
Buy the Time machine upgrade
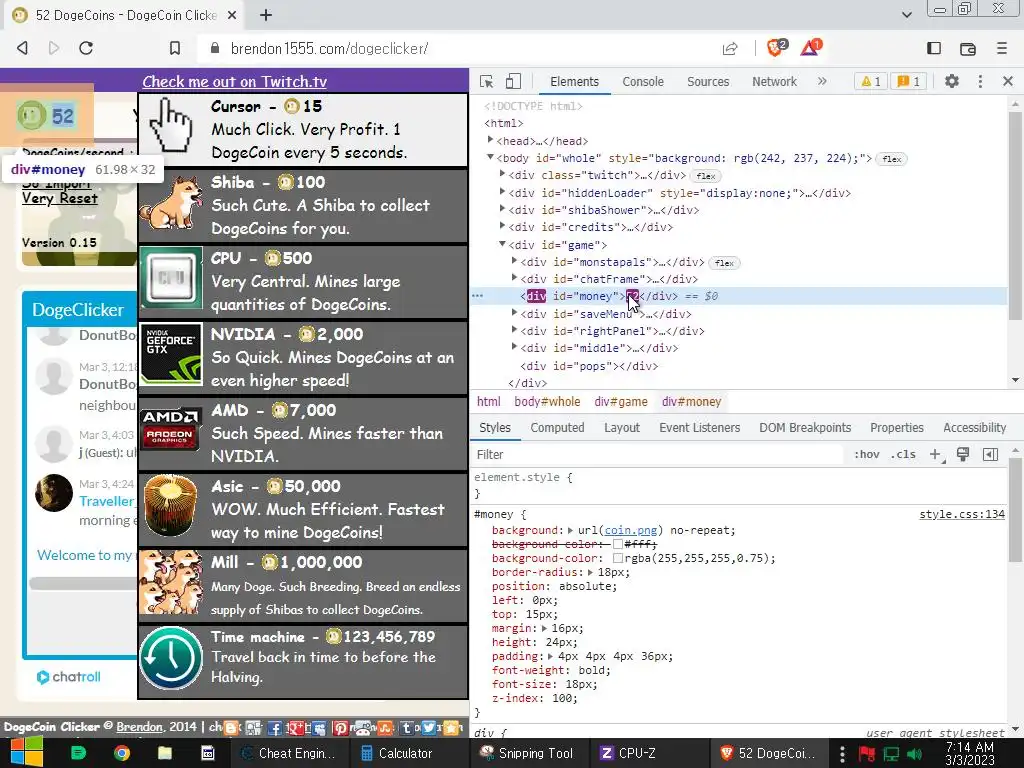pyautogui.click(x=303, y=660)
